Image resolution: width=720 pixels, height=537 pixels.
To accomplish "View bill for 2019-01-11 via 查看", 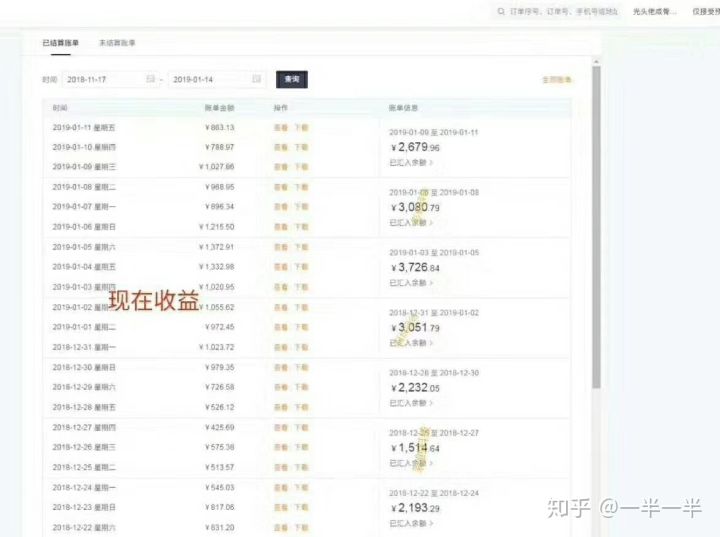I will (281, 128).
